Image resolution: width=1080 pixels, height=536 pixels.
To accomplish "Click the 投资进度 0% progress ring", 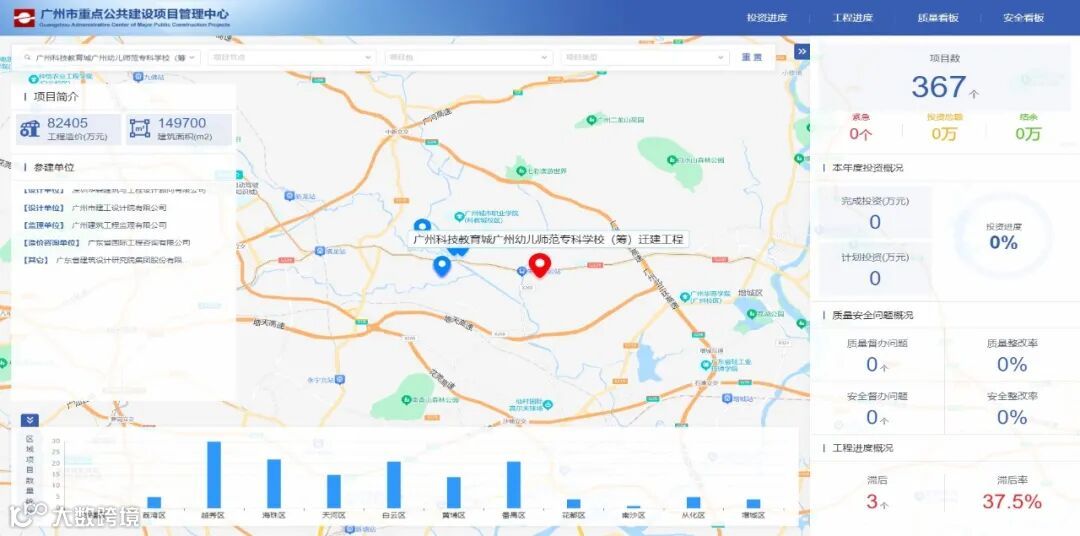I will (1004, 235).
